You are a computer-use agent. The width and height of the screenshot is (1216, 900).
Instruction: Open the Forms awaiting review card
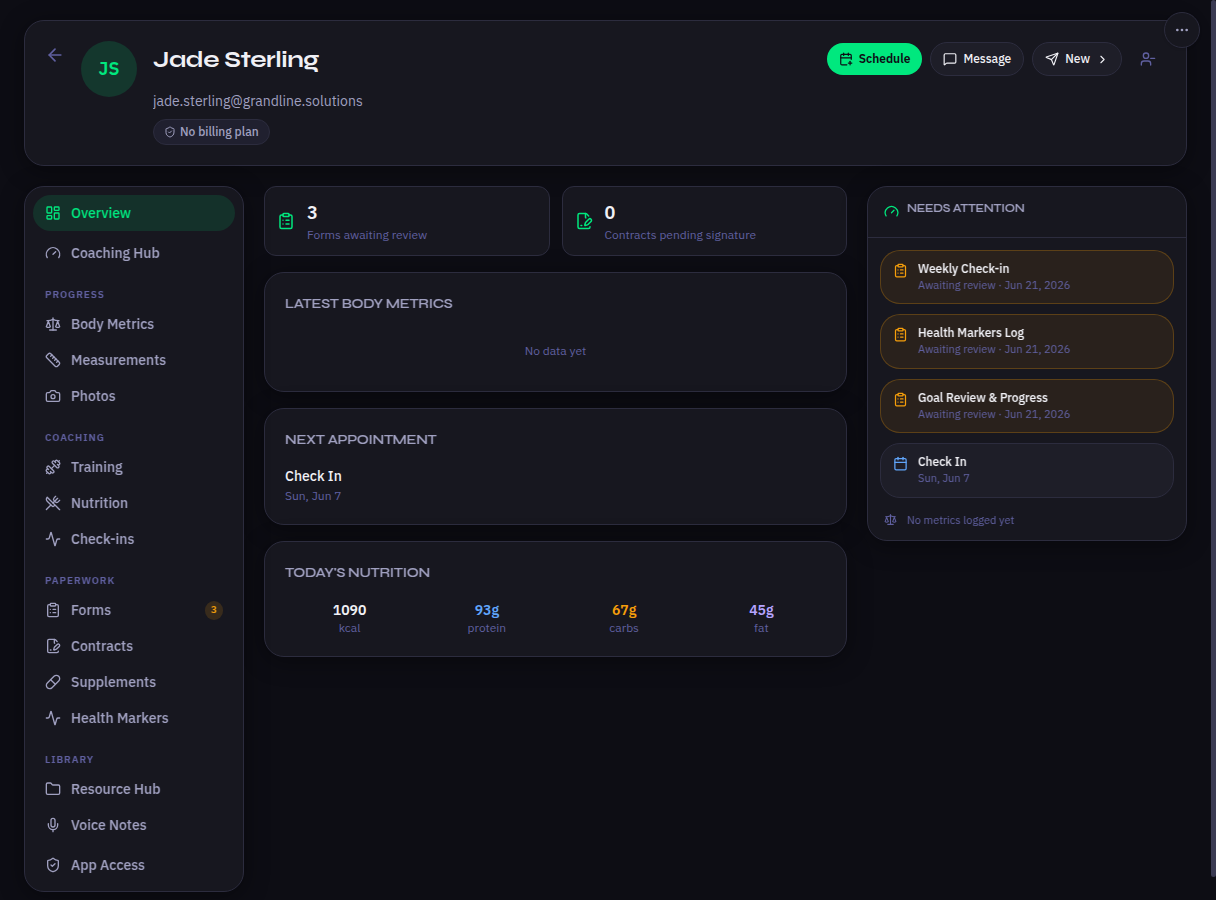coord(407,221)
